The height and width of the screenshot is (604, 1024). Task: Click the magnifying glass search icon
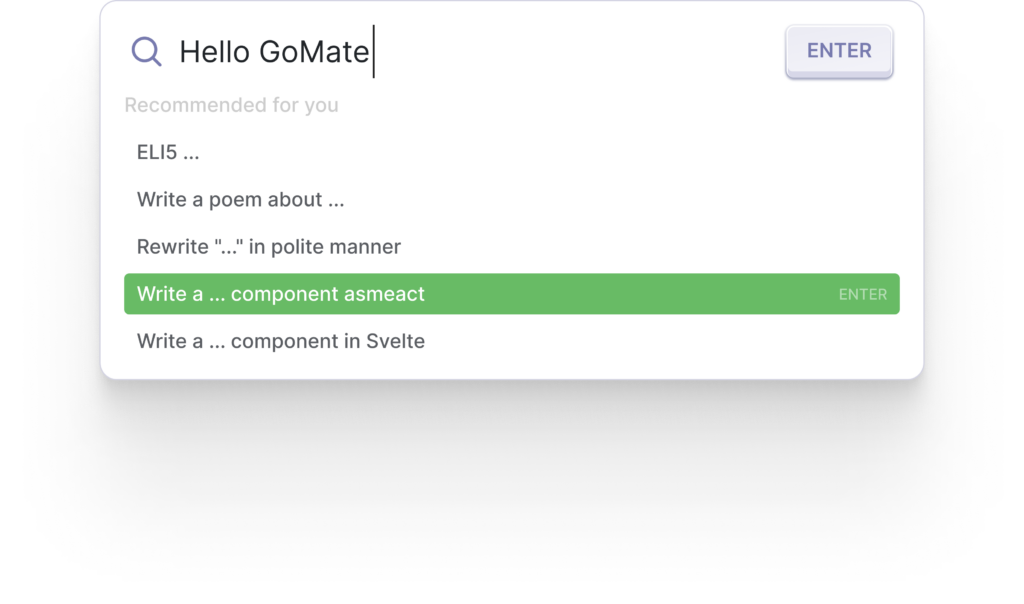pyautogui.click(x=146, y=51)
